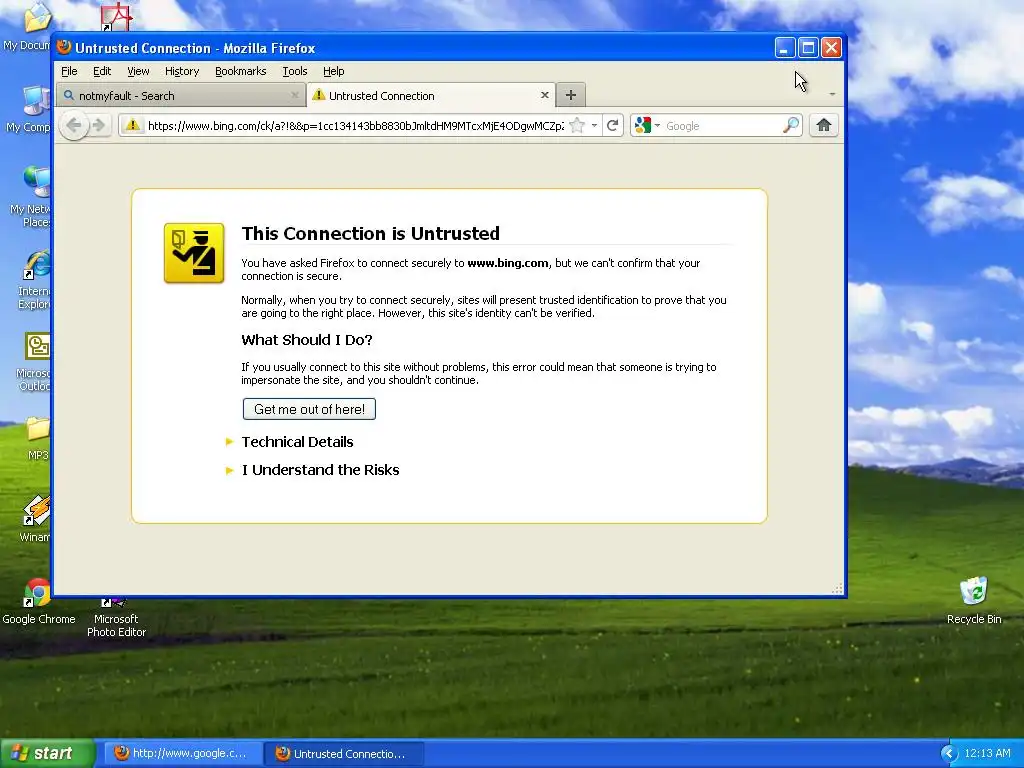This screenshot has width=1024, height=768.
Task: Open the Windows start menu
Action: [x=48, y=753]
